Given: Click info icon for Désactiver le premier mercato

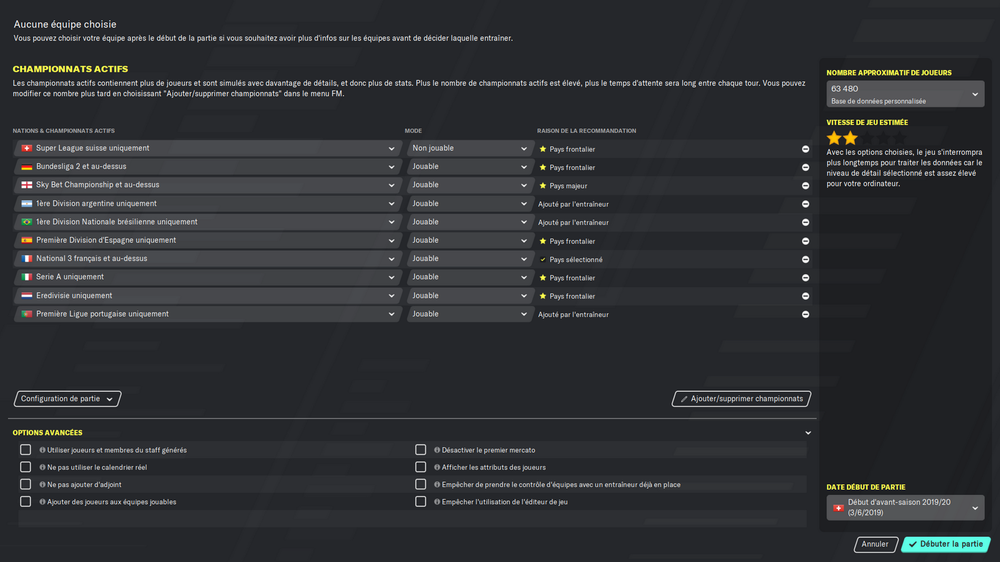Looking at the screenshot, I should point(437,450).
